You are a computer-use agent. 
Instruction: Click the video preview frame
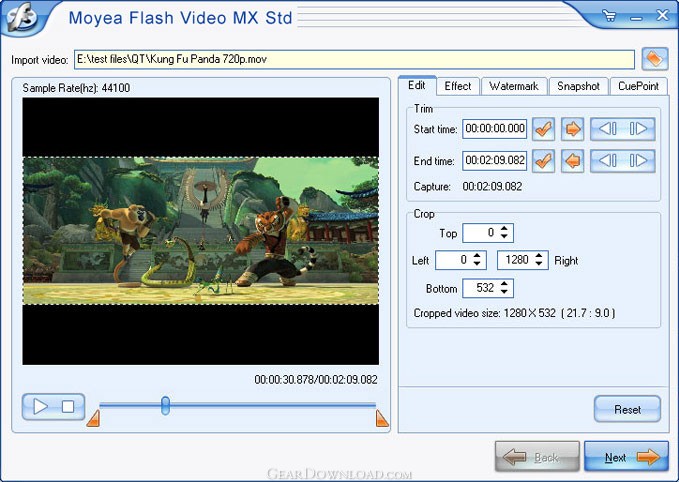pyautogui.click(x=200, y=231)
